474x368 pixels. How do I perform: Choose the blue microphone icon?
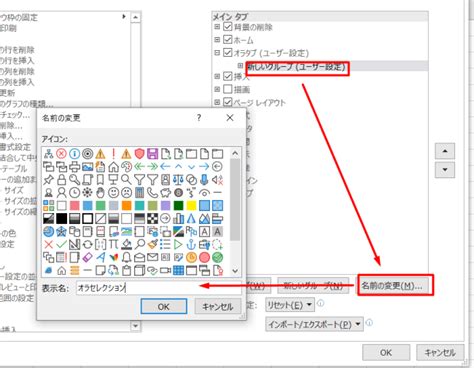pos(204,180)
